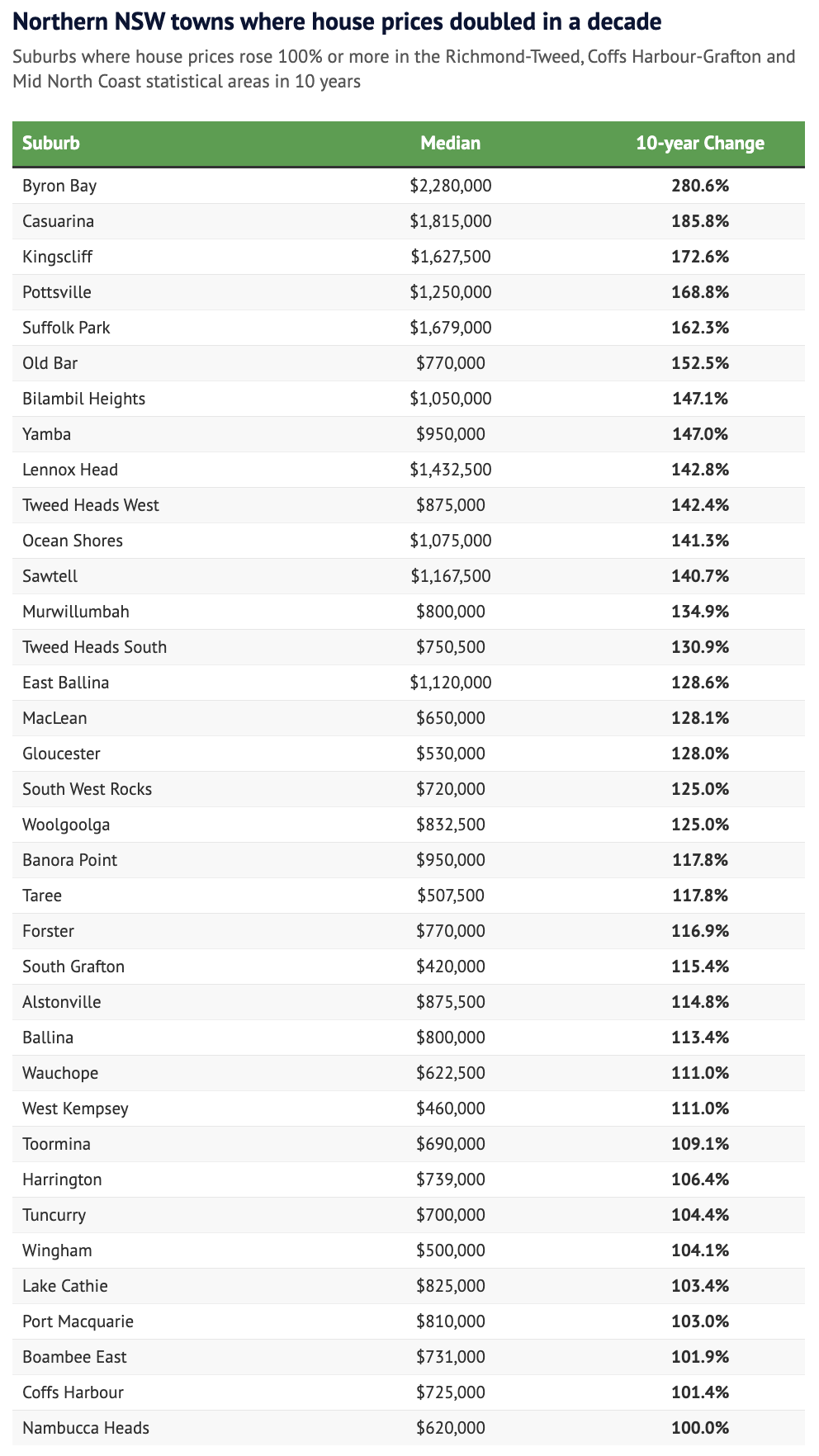This screenshot has height=1456, width=819.
Task: Click the Tweed Heads West row
Action: (91, 505)
